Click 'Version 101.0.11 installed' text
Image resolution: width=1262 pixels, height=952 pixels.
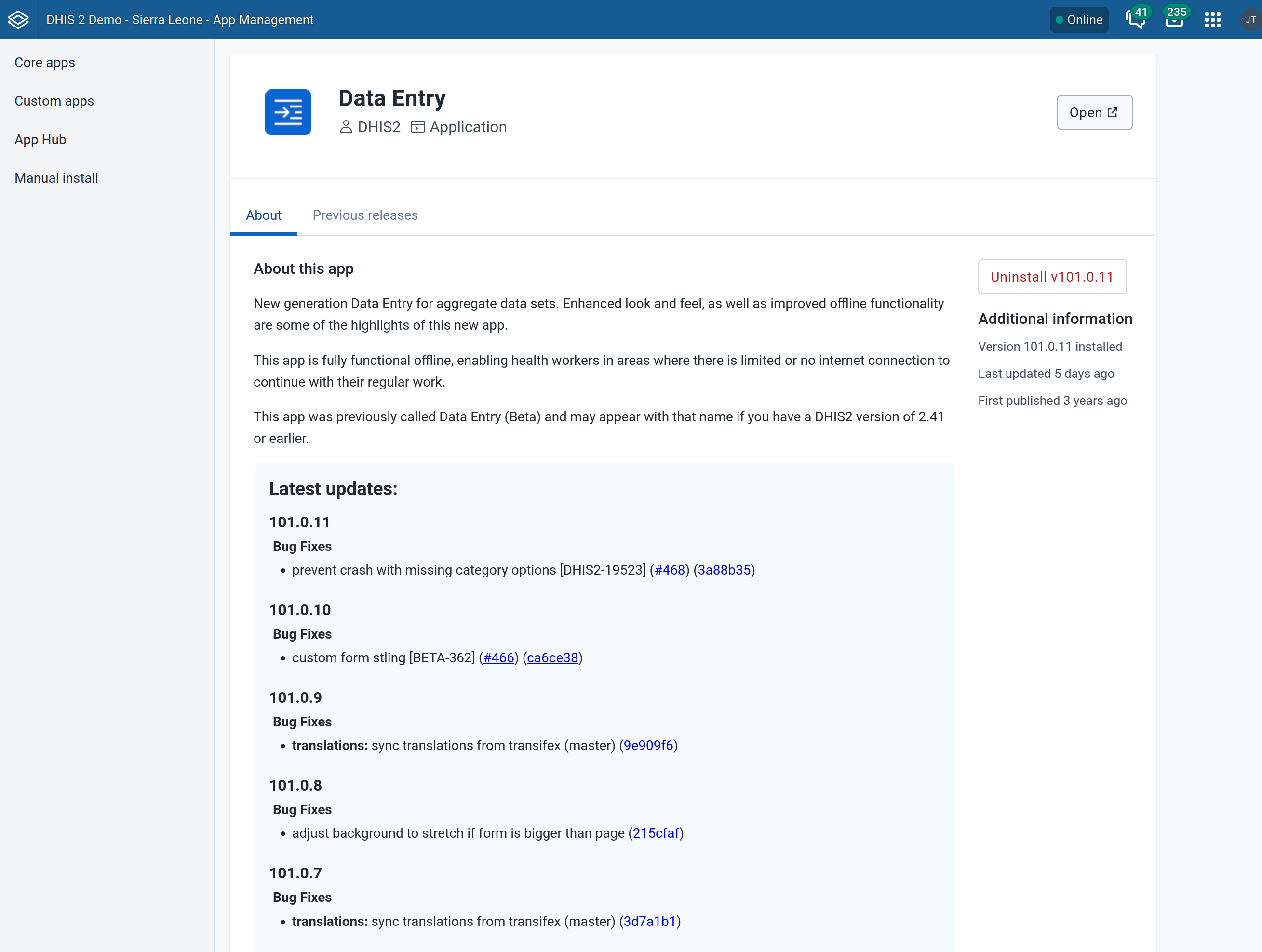[x=1050, y=347]
